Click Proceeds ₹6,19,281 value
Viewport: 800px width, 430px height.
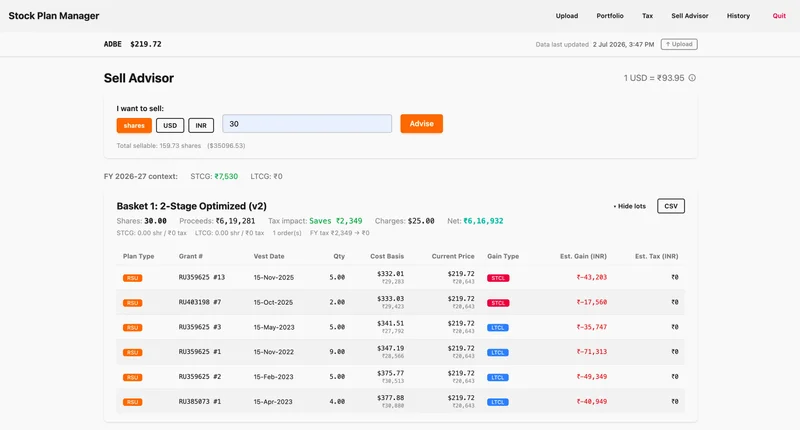click(x=235, y=221)
